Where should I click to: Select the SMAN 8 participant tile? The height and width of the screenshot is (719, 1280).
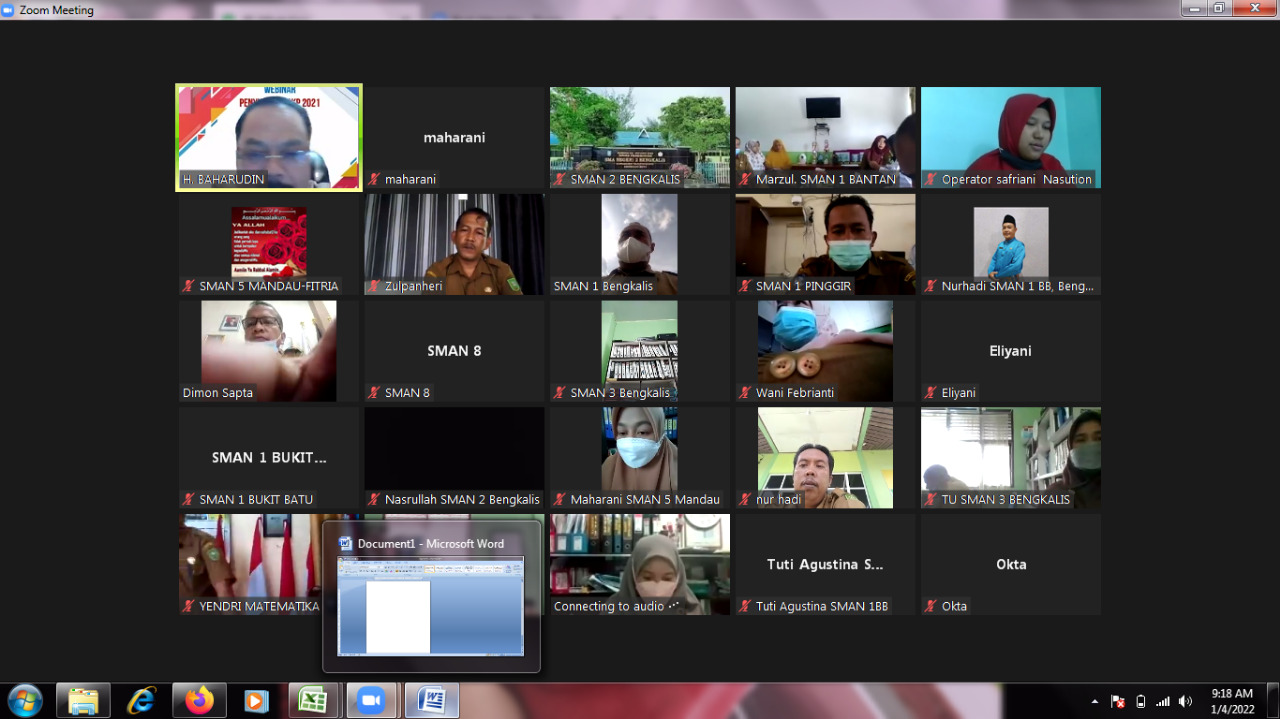click(454, 351)
